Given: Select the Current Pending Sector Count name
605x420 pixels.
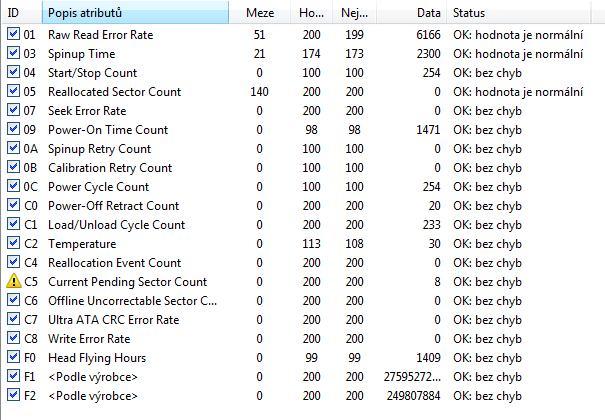Looking at the screenshot, I should pyautogui.click(x=127, y=282).
